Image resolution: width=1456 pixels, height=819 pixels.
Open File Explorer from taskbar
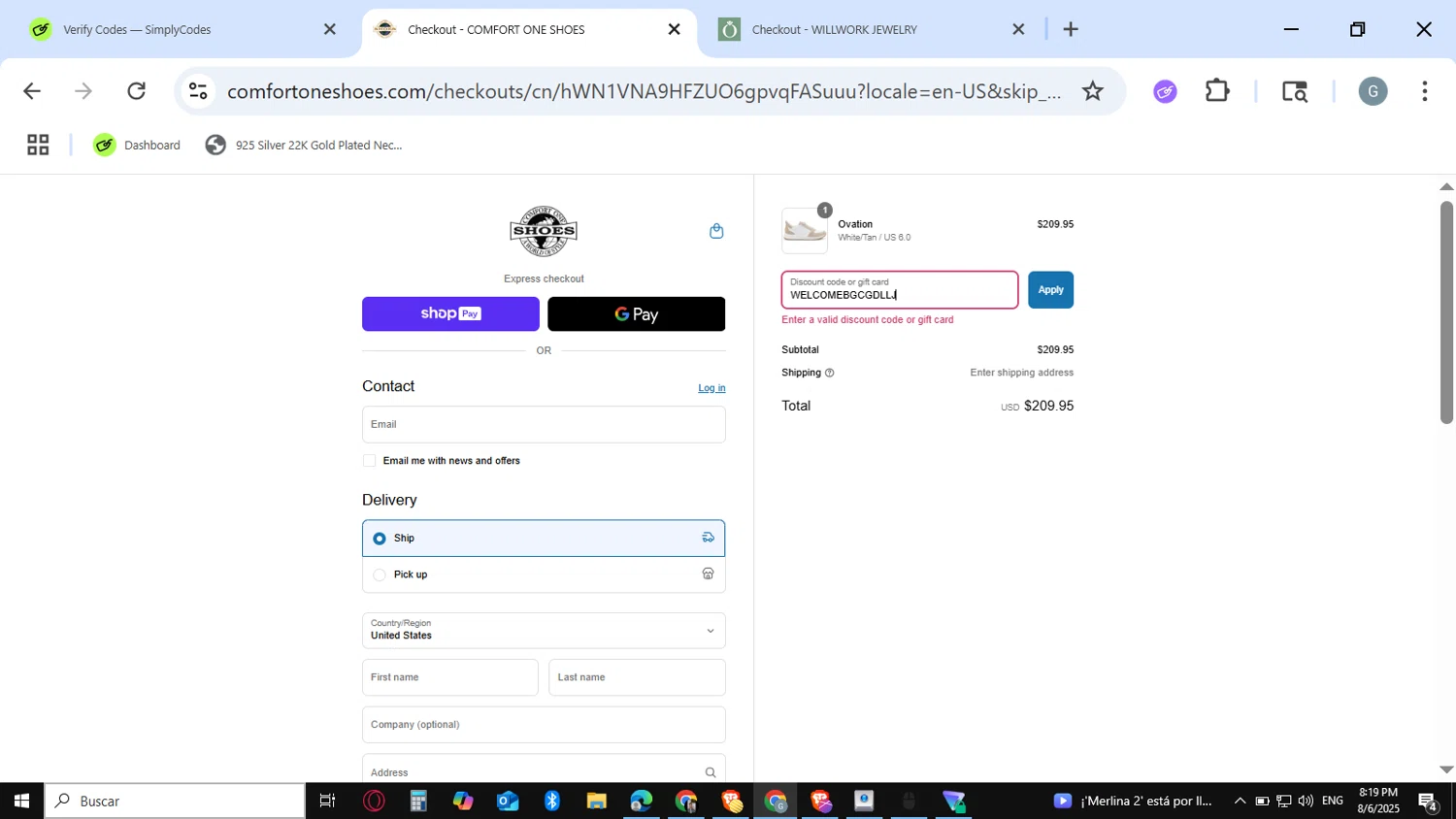(x=597, y=801)
